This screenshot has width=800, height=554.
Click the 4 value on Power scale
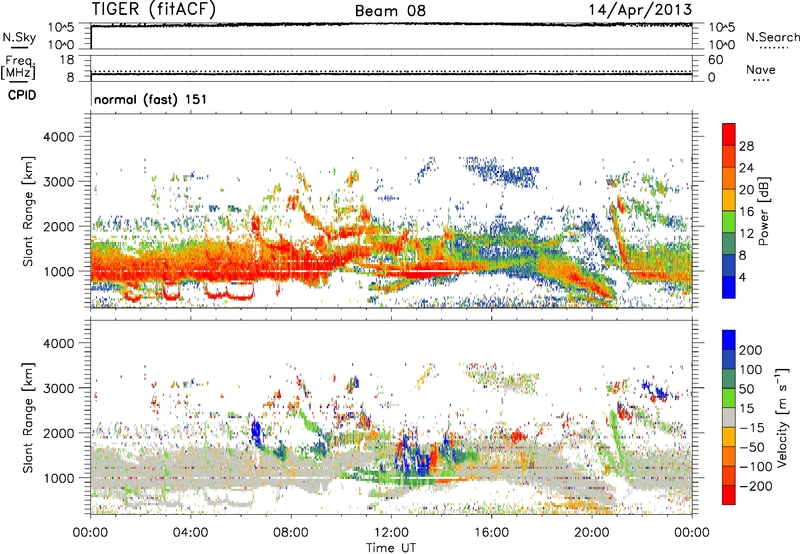[743, 278]
